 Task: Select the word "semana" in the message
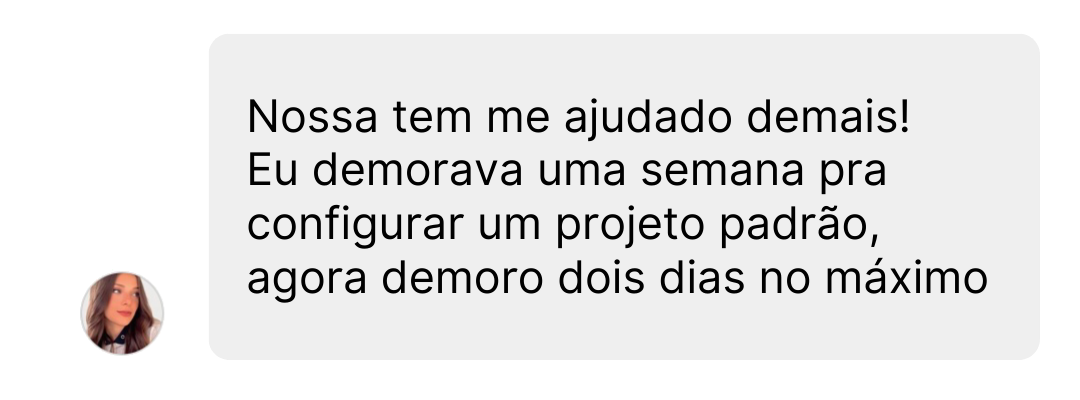(722, 173)
